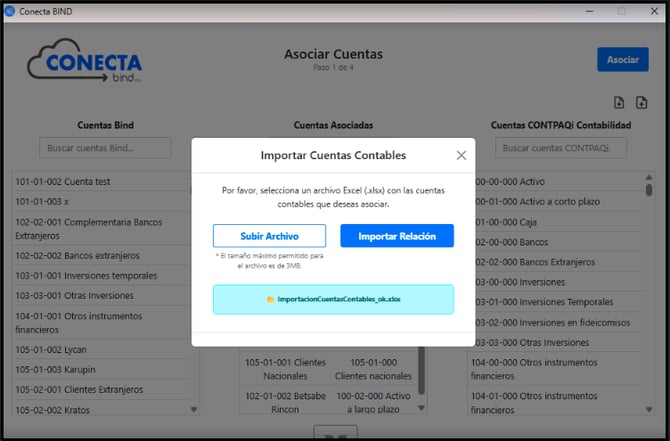The height and width of the screenshot is (441, 670).
Task: Click the Cuentas Asociadas scrollbar thumb
Action: pyautogui.click(x=421, y=370)
